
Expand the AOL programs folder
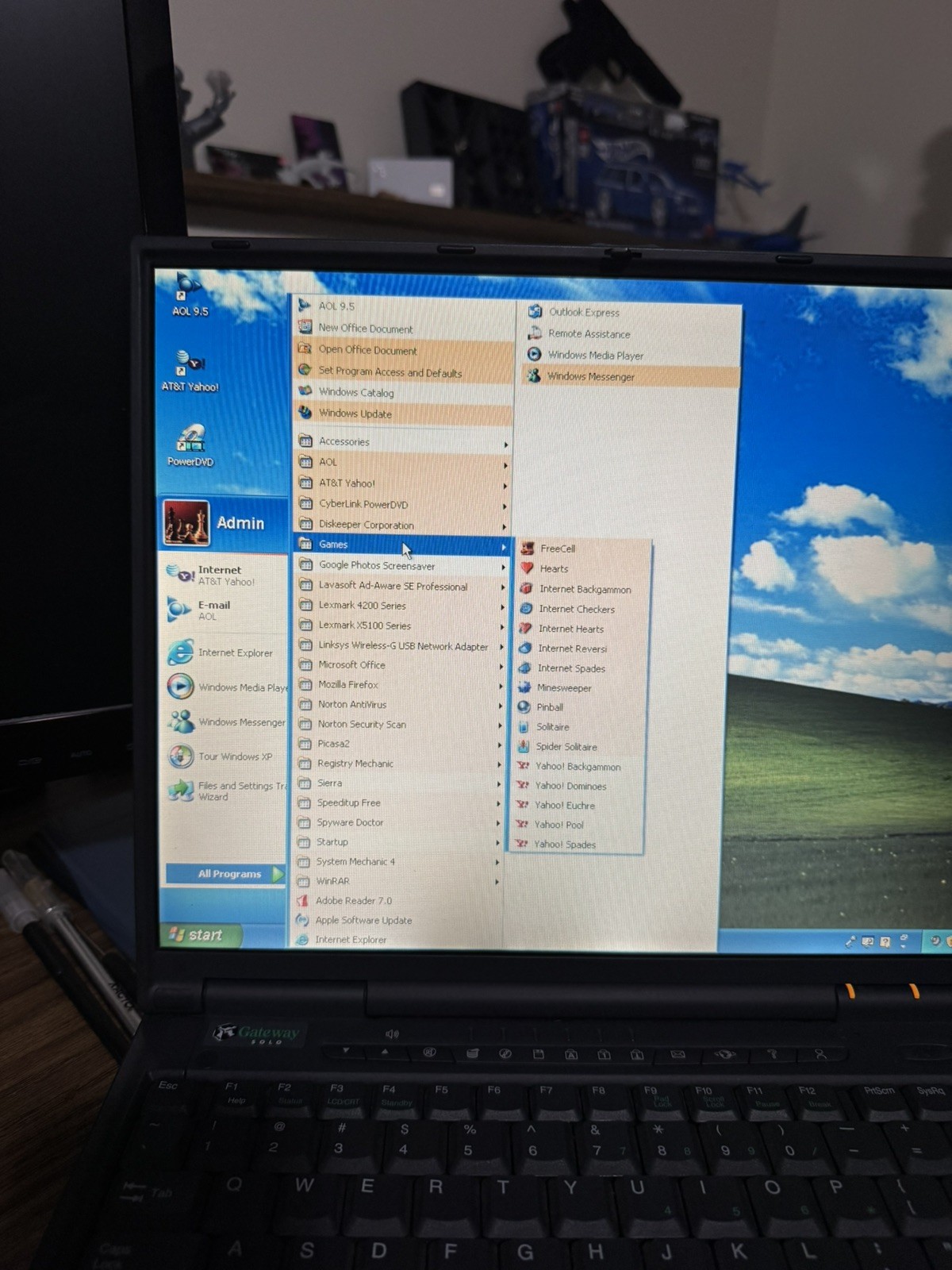tap(403, 462)
